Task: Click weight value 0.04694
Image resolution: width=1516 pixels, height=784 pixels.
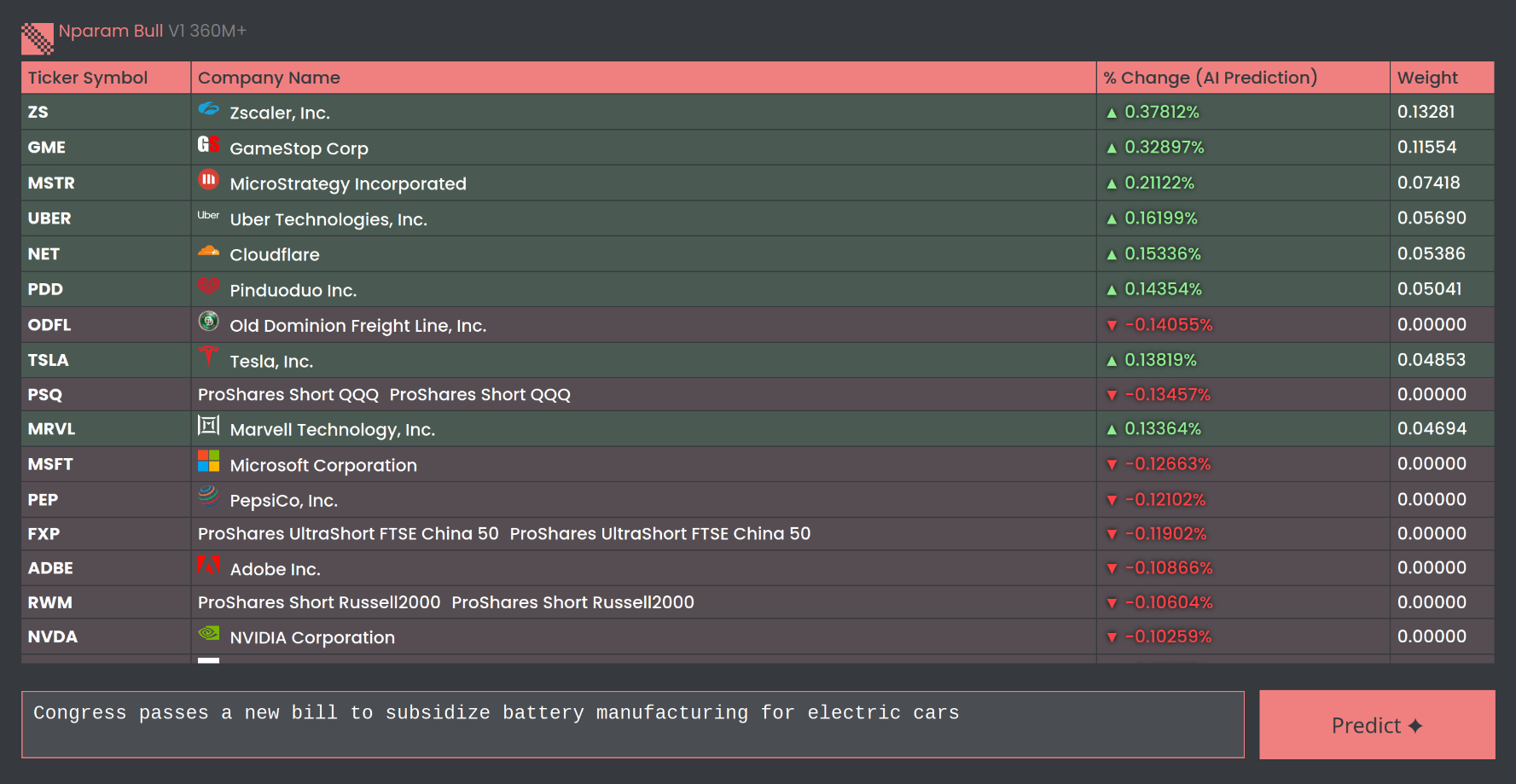Action: 1432,428
